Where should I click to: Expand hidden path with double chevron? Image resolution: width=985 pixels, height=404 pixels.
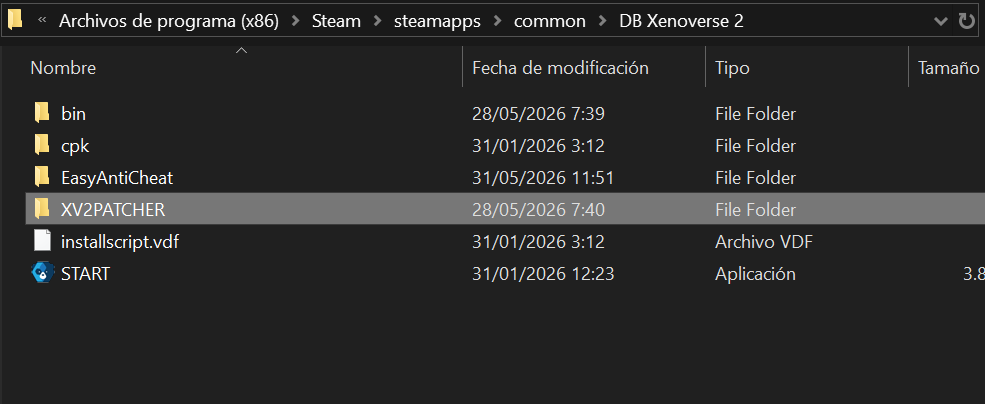click(x=43, y=21)
